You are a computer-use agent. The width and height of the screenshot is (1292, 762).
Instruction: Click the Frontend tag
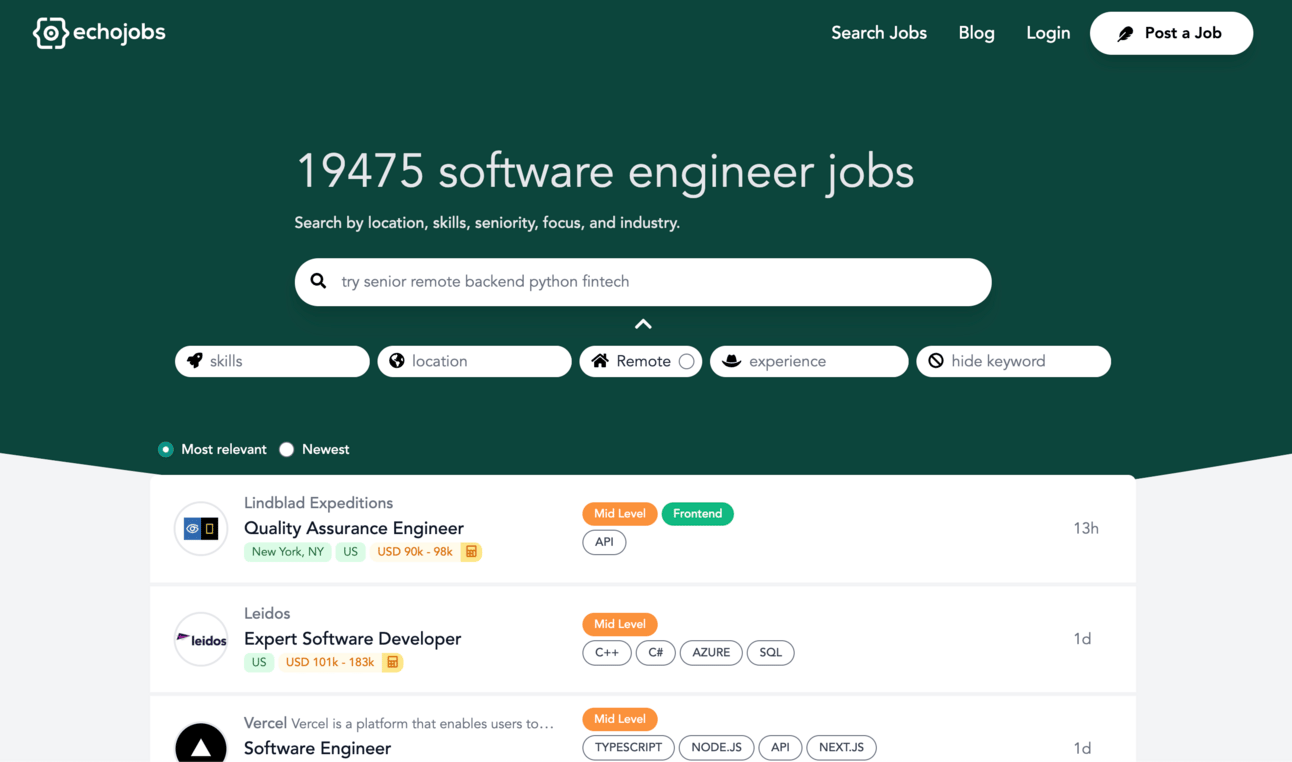697,514
